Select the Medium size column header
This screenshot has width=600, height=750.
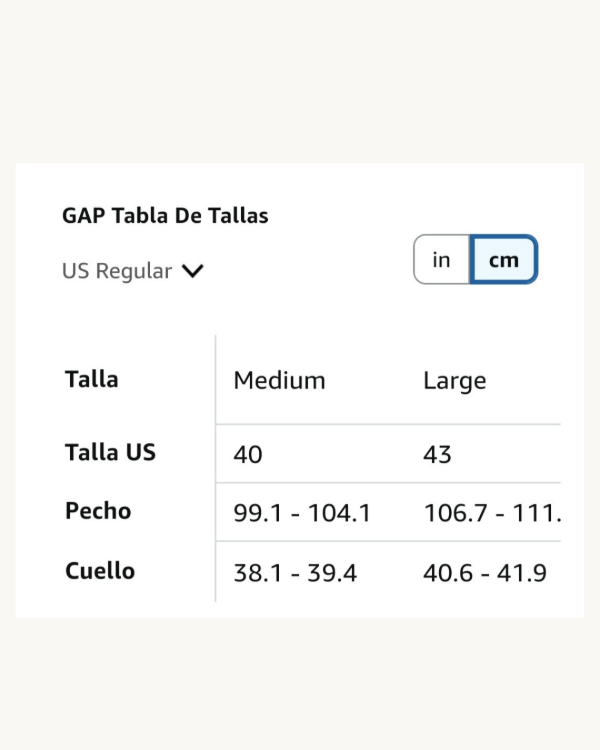(x=279, y=380)
